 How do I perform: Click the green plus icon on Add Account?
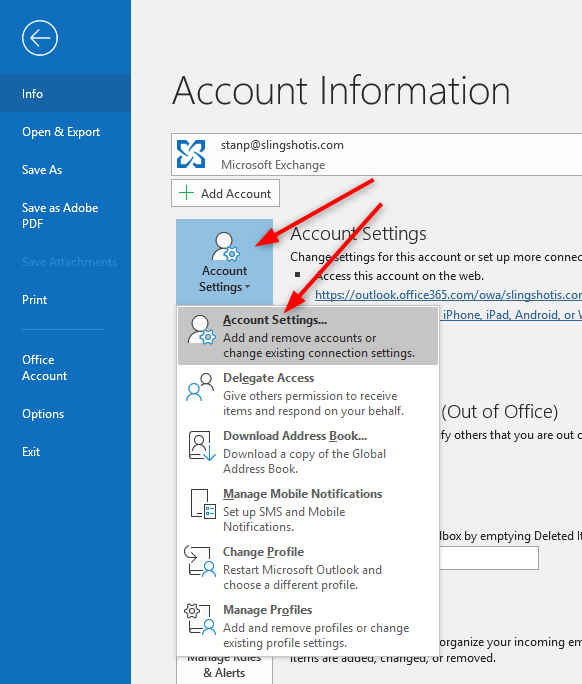(187, 193)
